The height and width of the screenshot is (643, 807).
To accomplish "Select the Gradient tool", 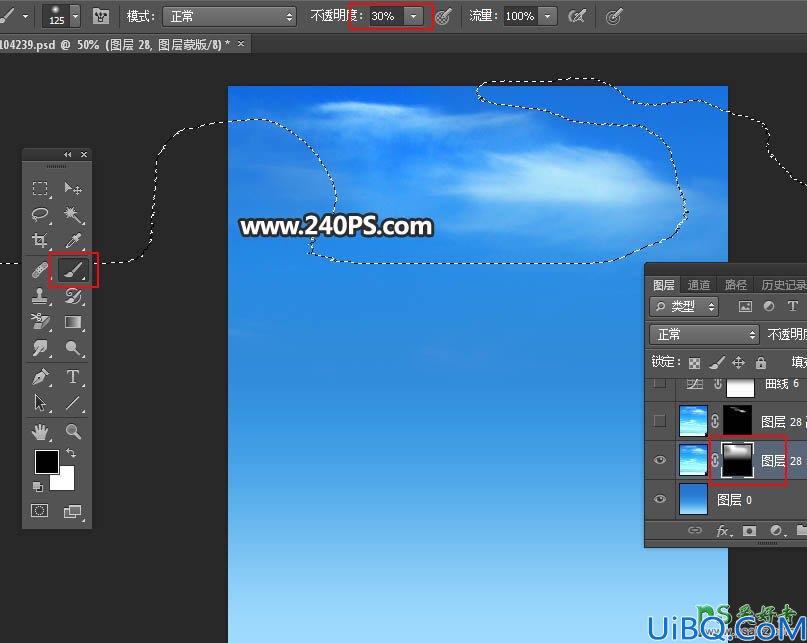I will coord(73,322).
